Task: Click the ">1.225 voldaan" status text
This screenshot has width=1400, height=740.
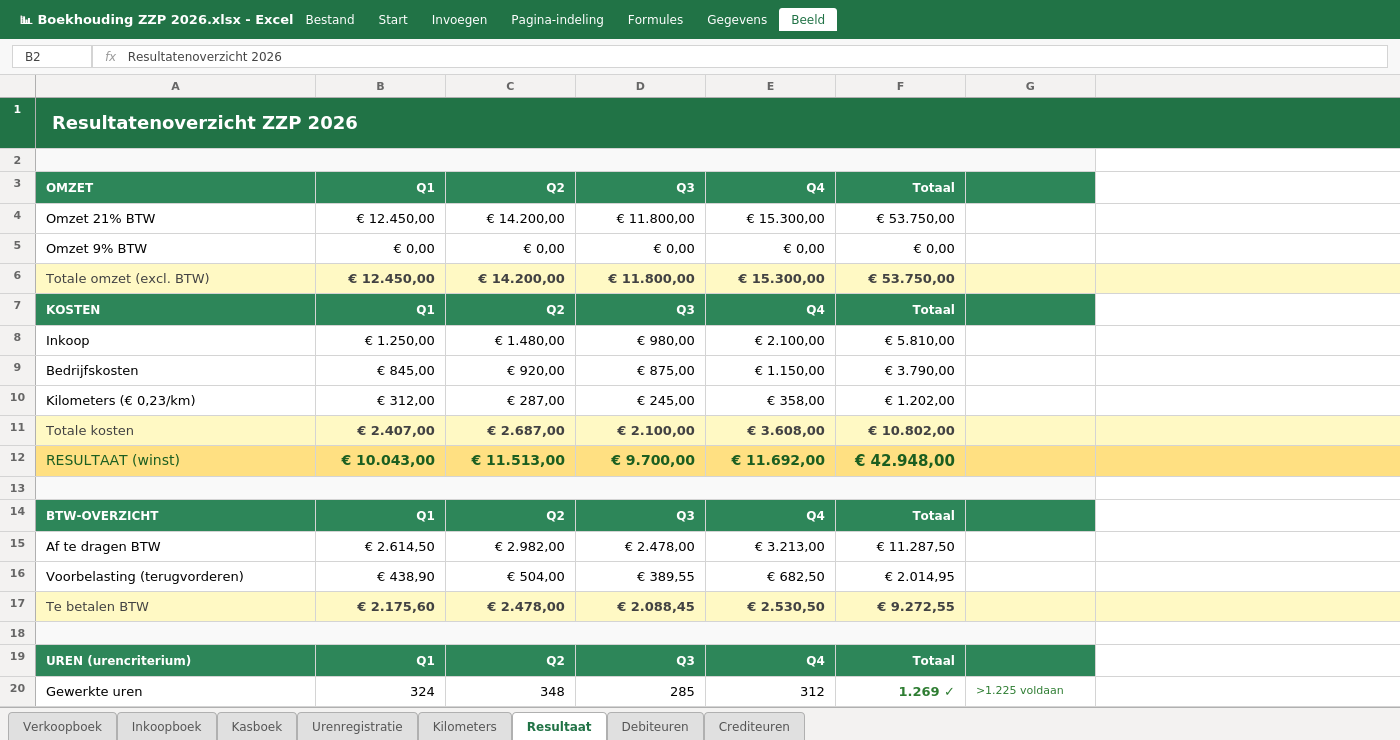Action: (x=1020, y=691)
